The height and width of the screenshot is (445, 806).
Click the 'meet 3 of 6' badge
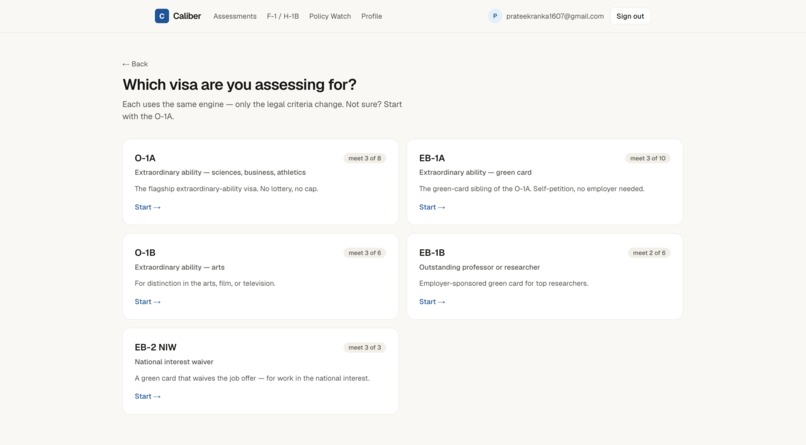(x=364, y=253)
